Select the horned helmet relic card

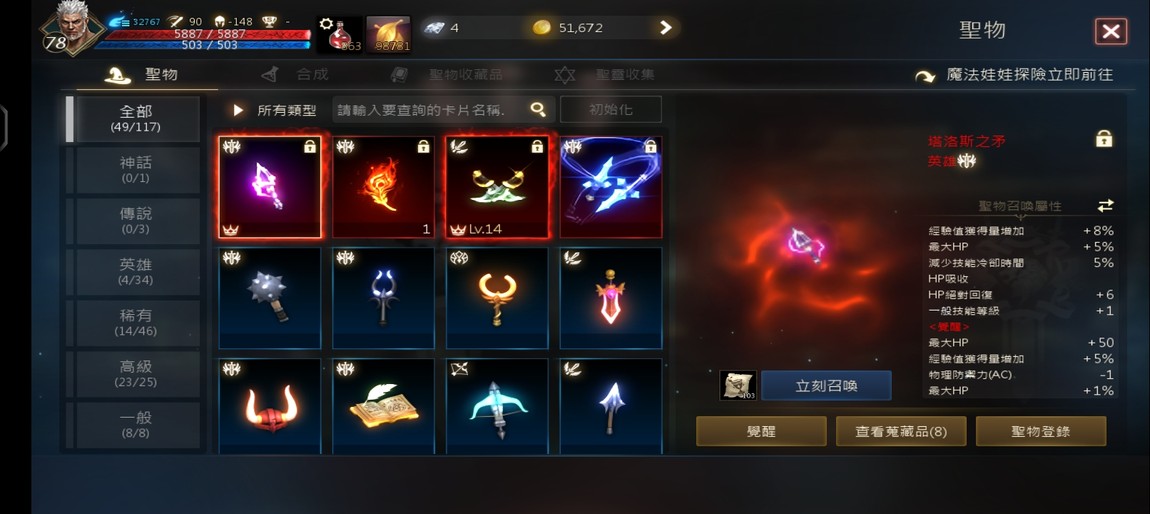270,405
